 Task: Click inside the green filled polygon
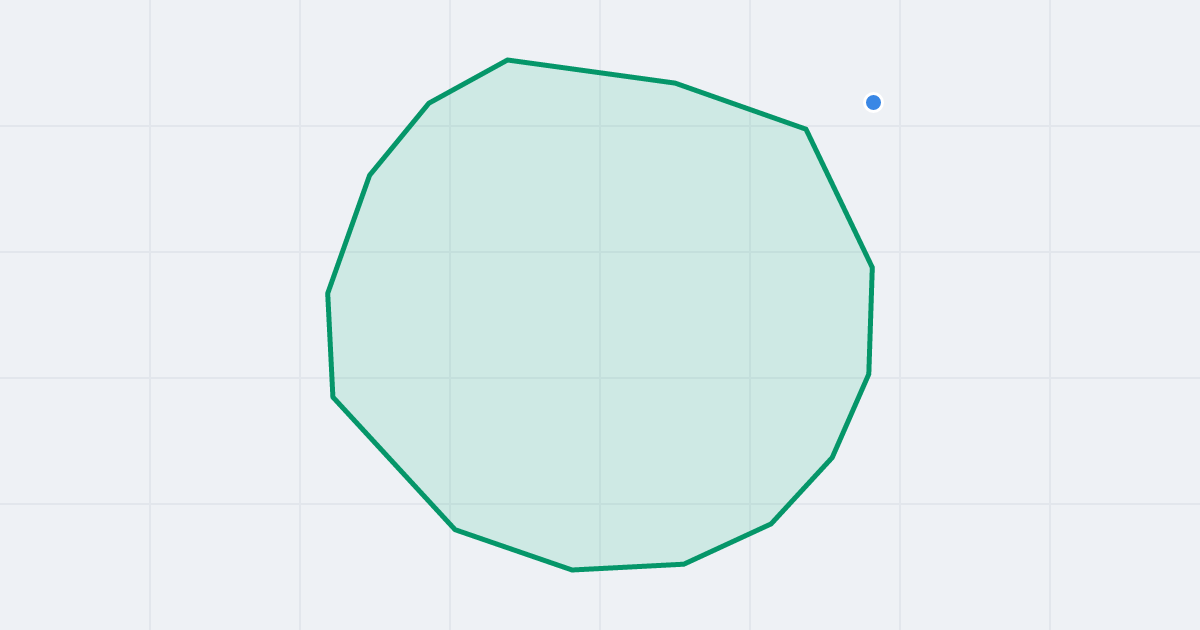pyautogui.click(x=600, y=315)
